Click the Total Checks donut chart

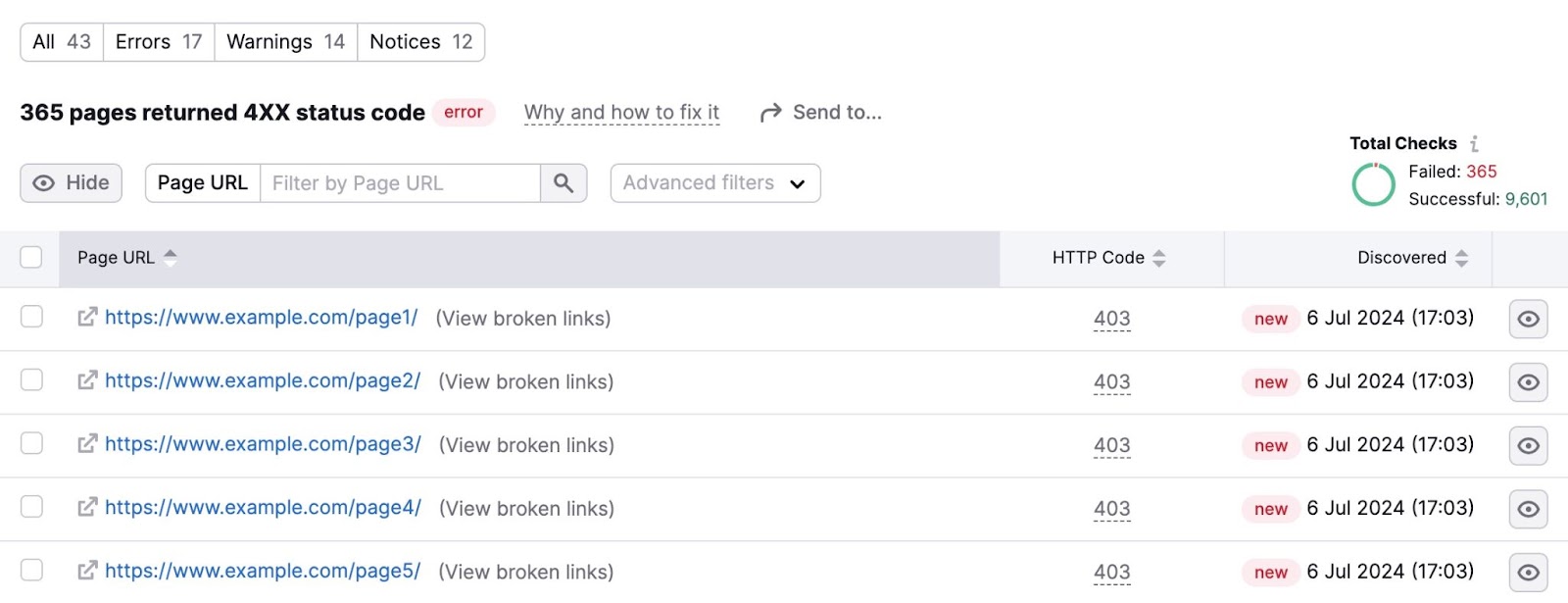pos(1373,184)
